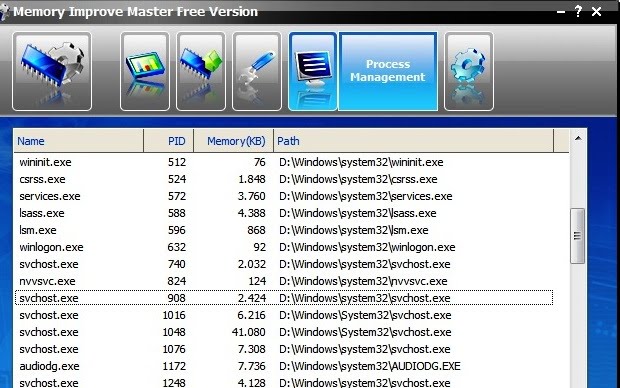
Task: Click path D:\Windows\system32\nvvsvc.exe
Action: [363, 281]
